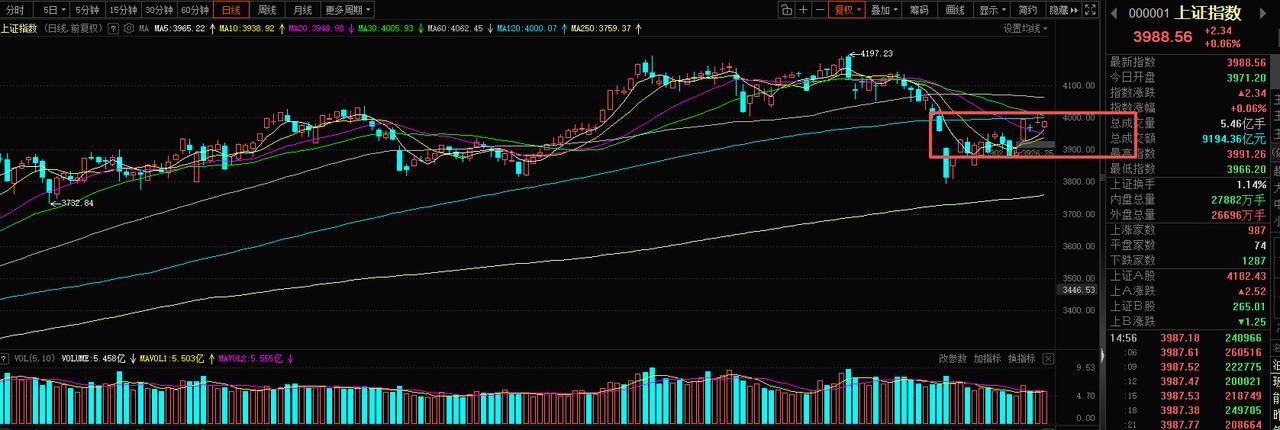Image resolution: width=1280 pixels, height=430 pixels.
Task: Click the minus zoom-out icon
Action: [x=820, y=10]
